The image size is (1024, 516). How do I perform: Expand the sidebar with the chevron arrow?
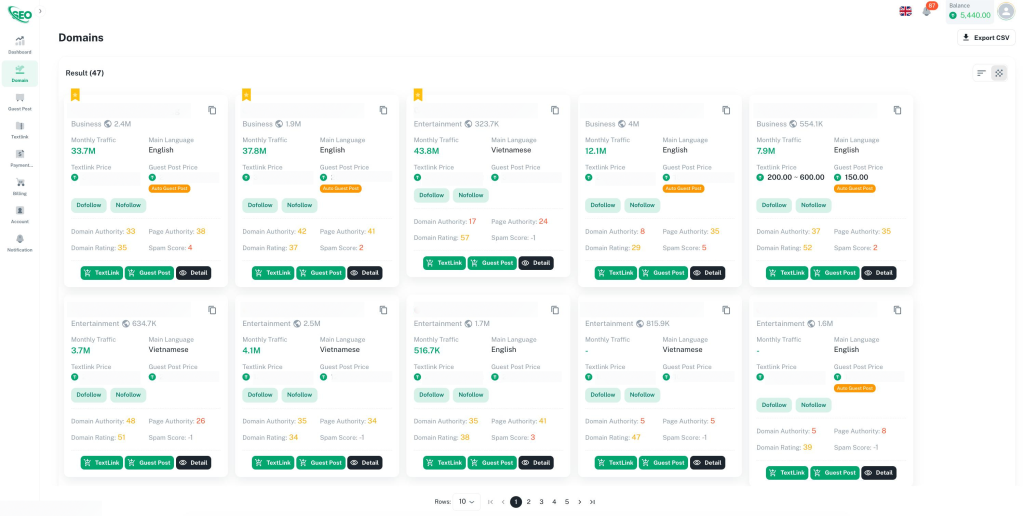(x=40, y=11)
